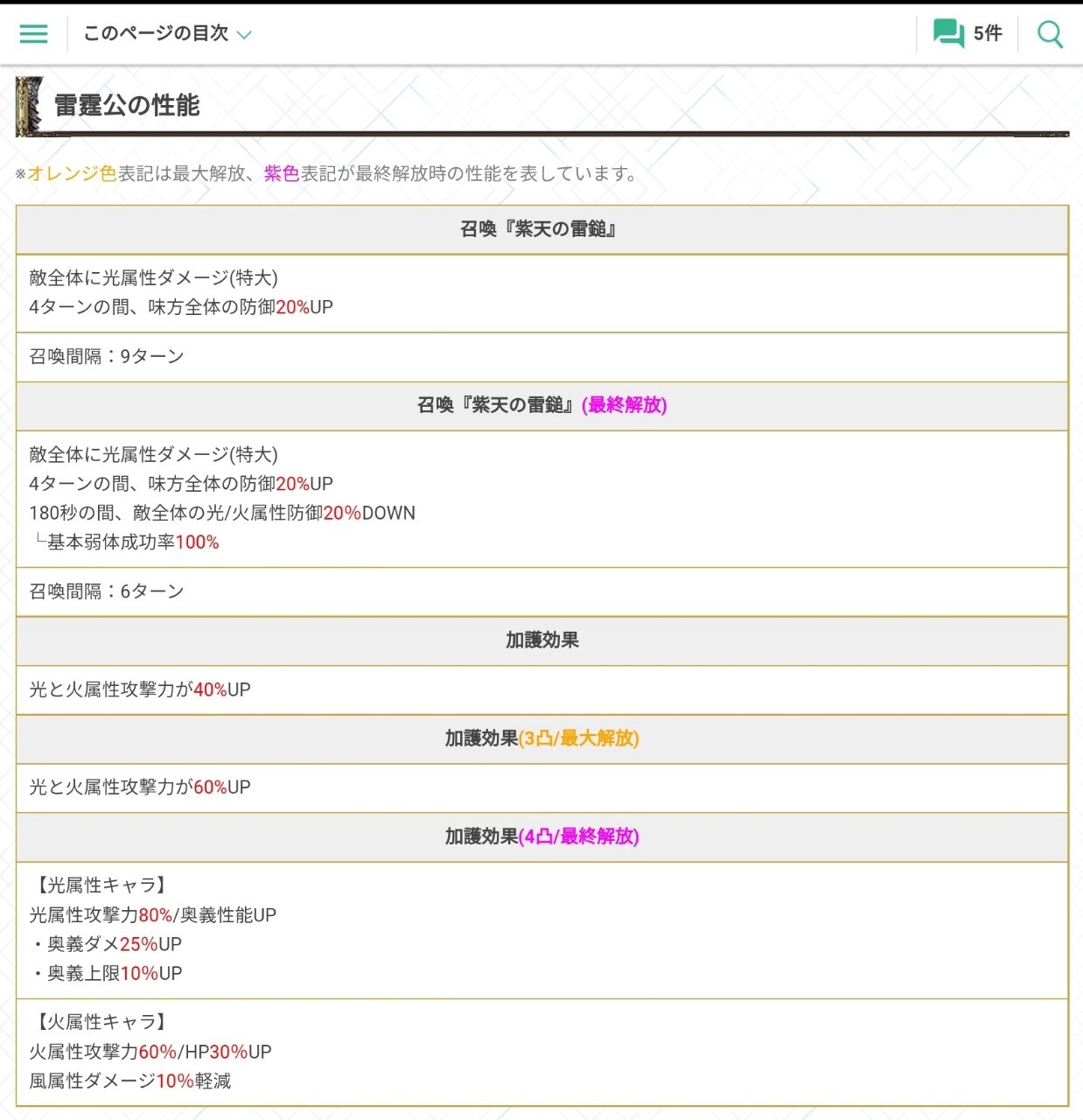Click the first 召喚『紫天の雷鎚』 table header
This screenshot has width=1083, height=1120.
tap(541, 229)
